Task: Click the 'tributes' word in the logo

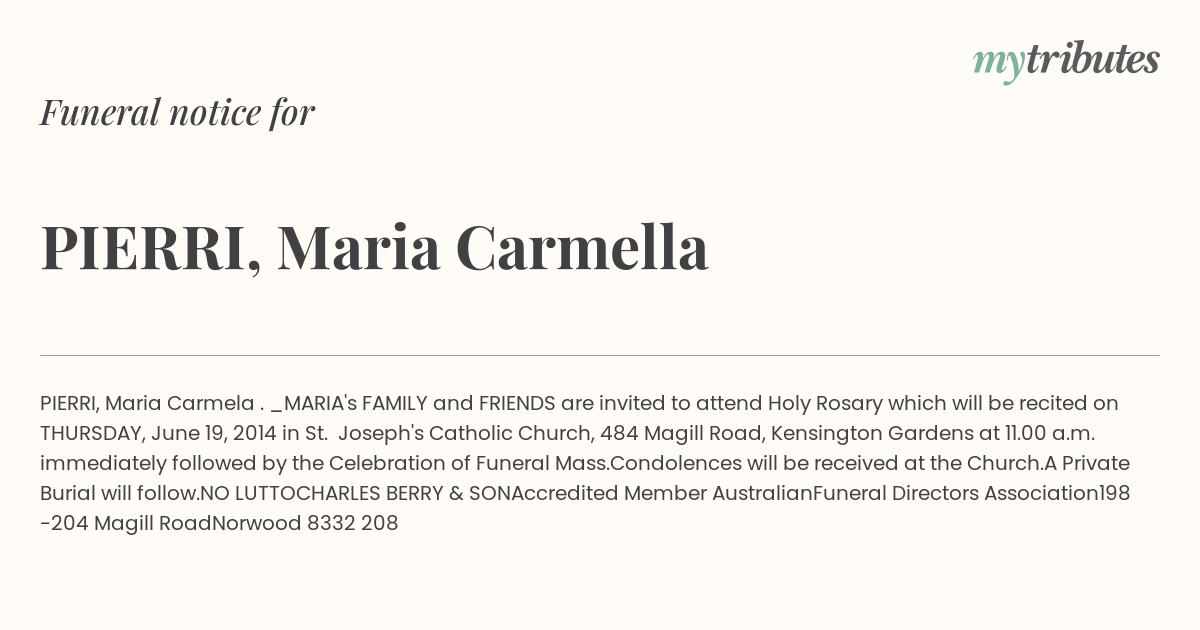Action: click(x=1092, y=59)
